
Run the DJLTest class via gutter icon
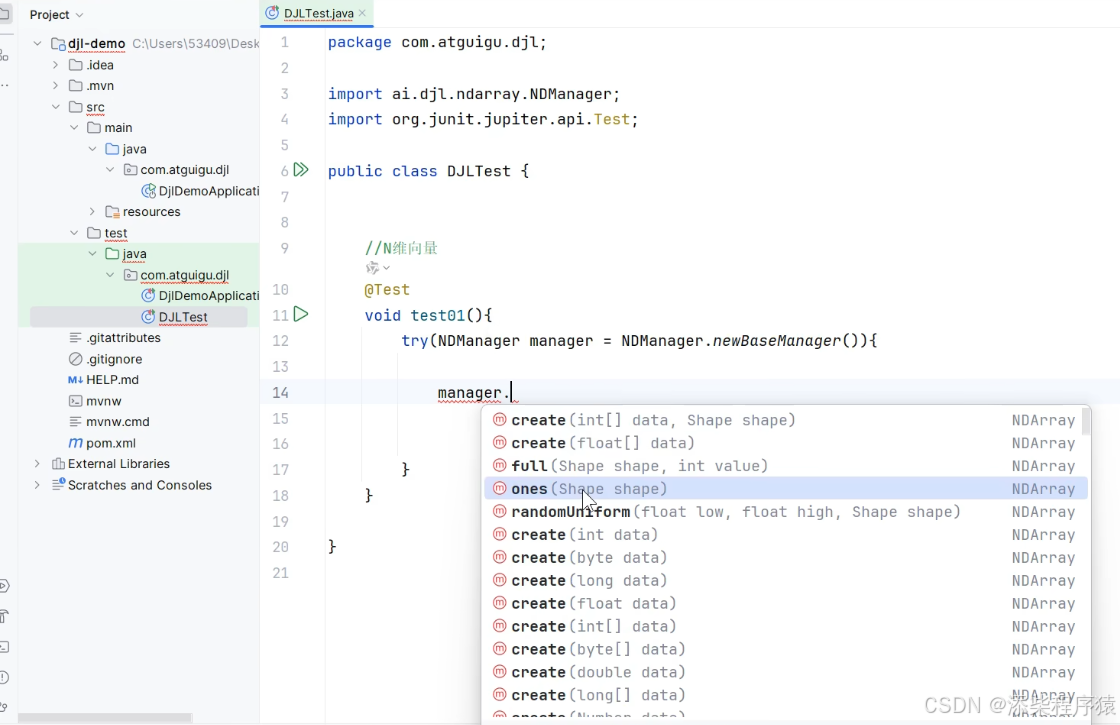click(x=301, y=170)
